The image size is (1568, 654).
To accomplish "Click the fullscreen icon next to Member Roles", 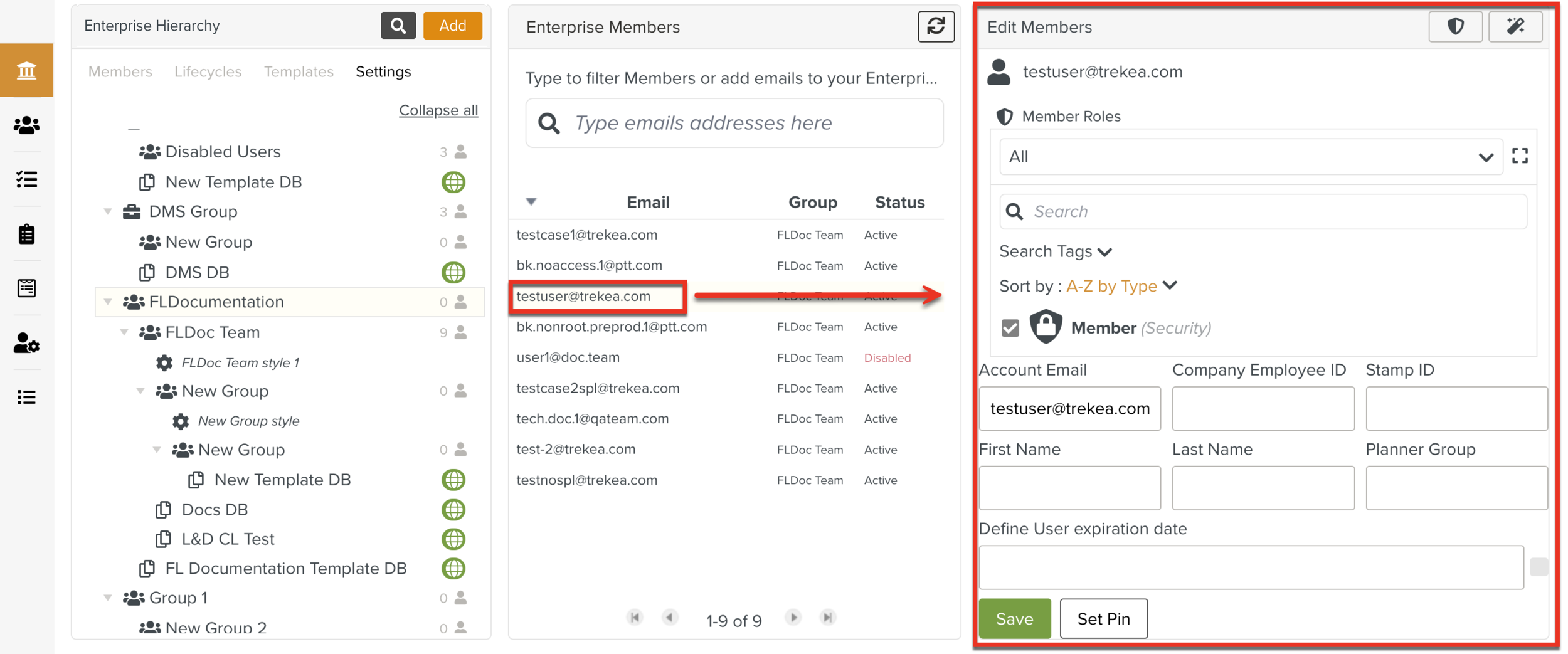I will (1520, 156).
